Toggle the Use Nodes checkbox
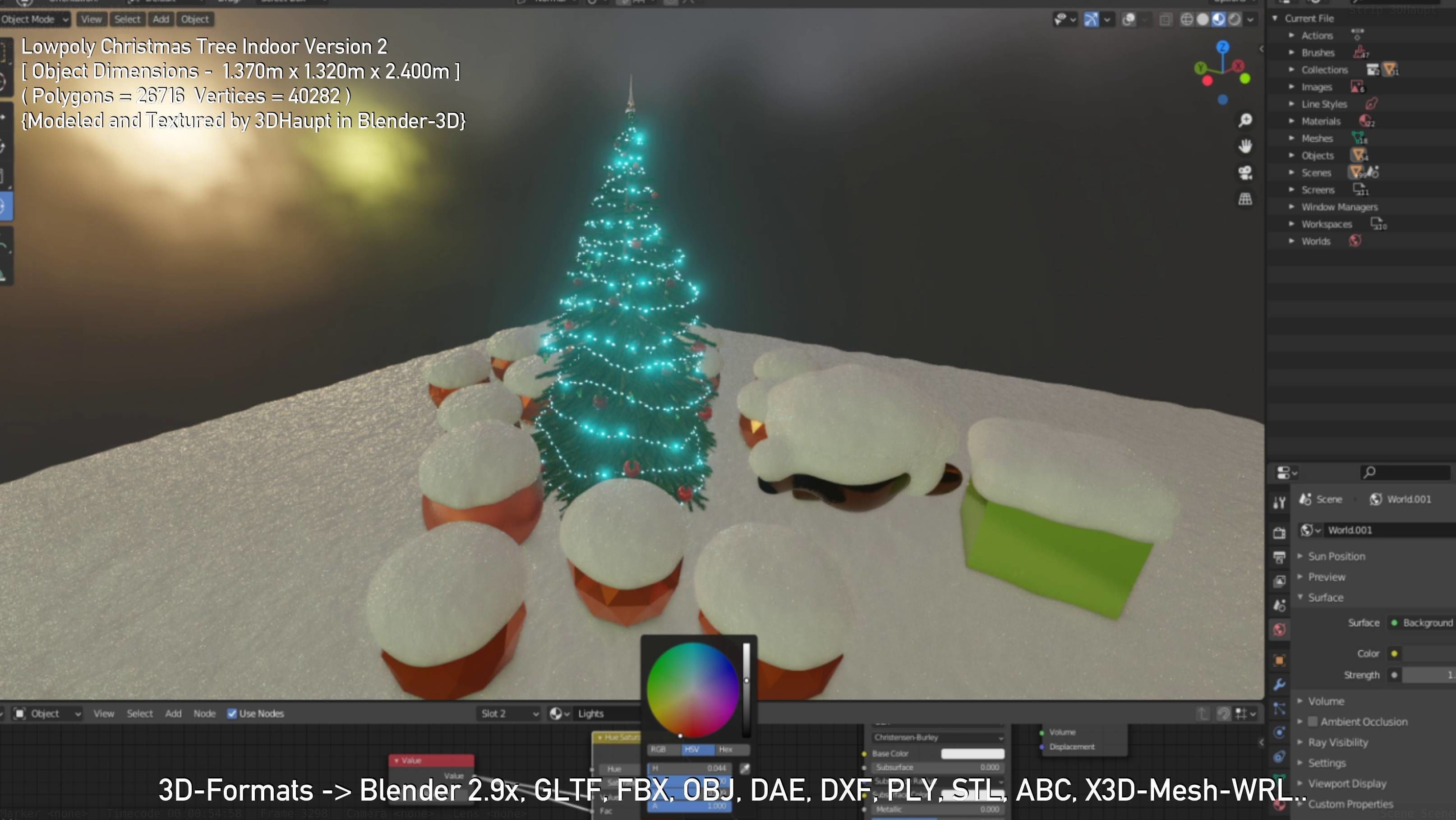The width and height of the screenshot is (1456, 820). 232,713
